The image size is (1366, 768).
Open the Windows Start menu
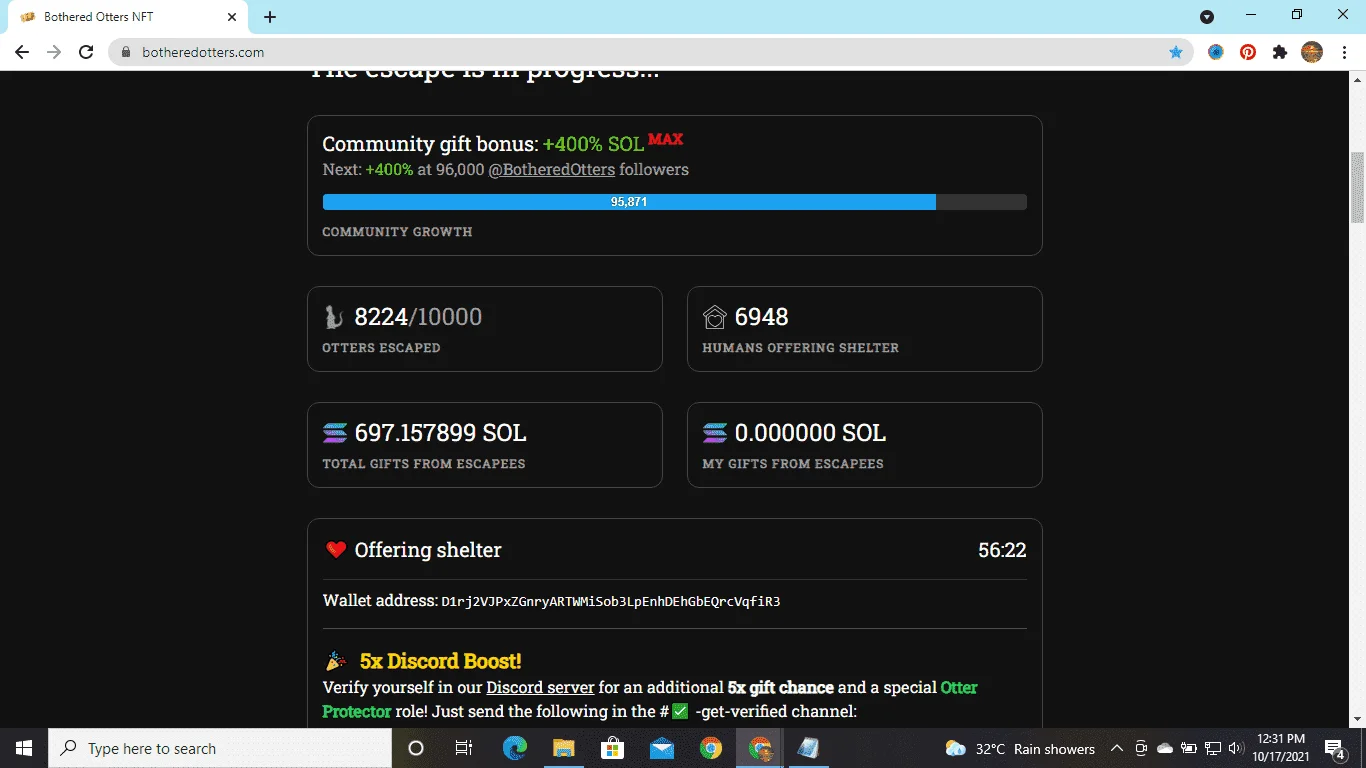(24, 748)
